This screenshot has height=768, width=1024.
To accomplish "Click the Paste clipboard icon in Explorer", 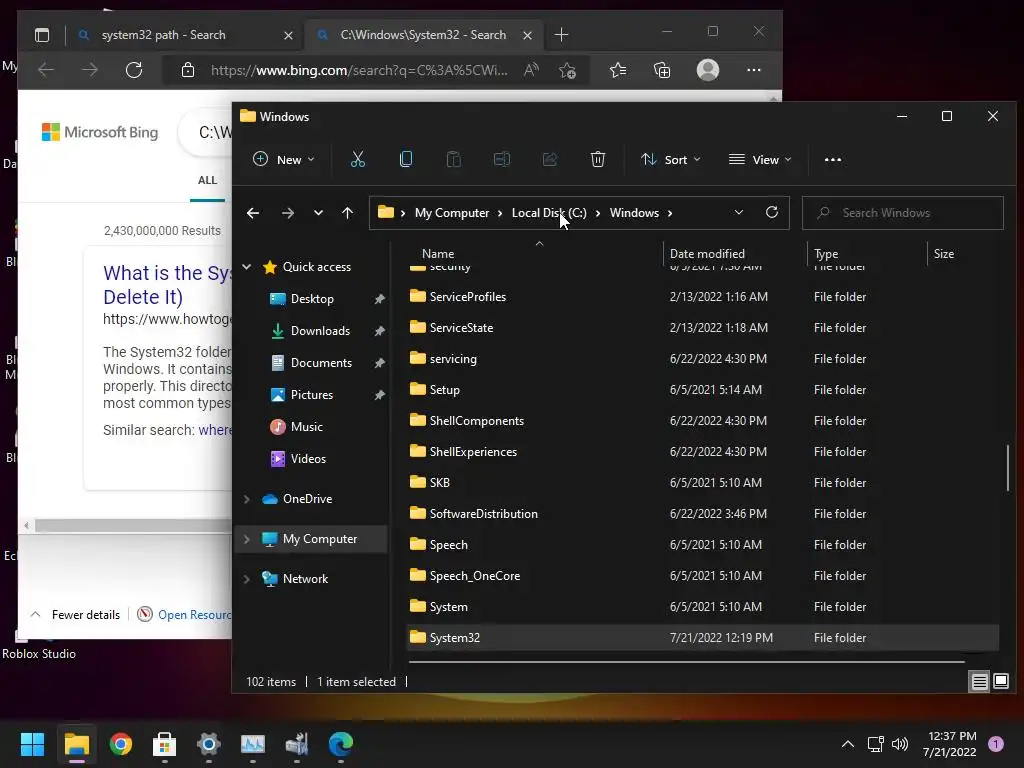I will point(453,159).
